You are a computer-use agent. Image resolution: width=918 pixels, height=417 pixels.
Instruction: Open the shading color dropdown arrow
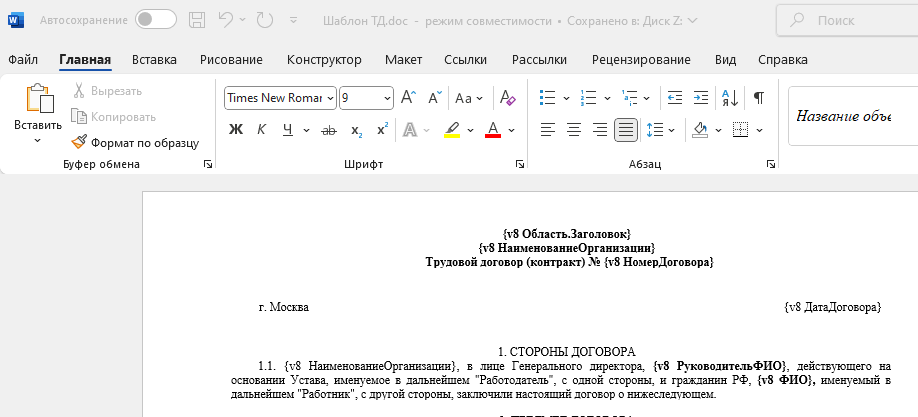click(718, 130)
